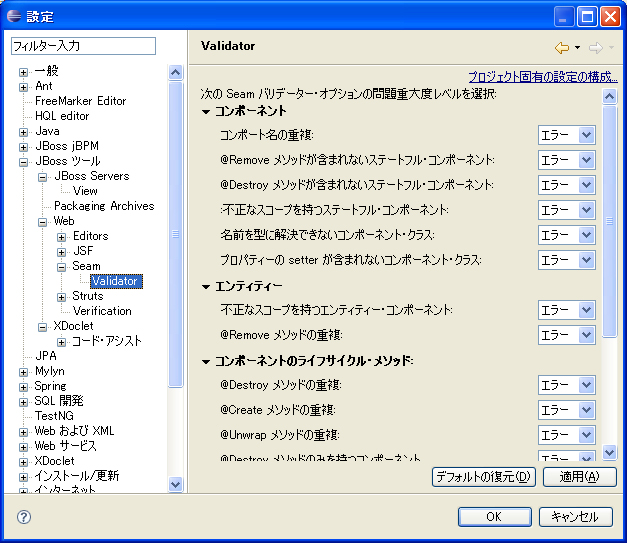Image resolution: width=627 pixels, height=543 pixels.
Task: Expand the Web および XML node
Action: 23,432
